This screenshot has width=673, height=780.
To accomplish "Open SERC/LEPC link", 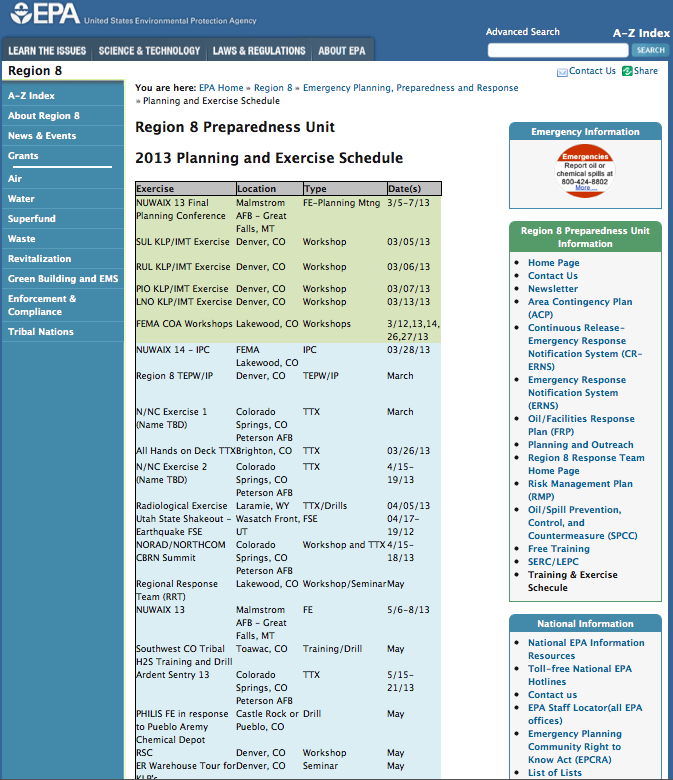I will pyautogui.click(x=553, y=562).
